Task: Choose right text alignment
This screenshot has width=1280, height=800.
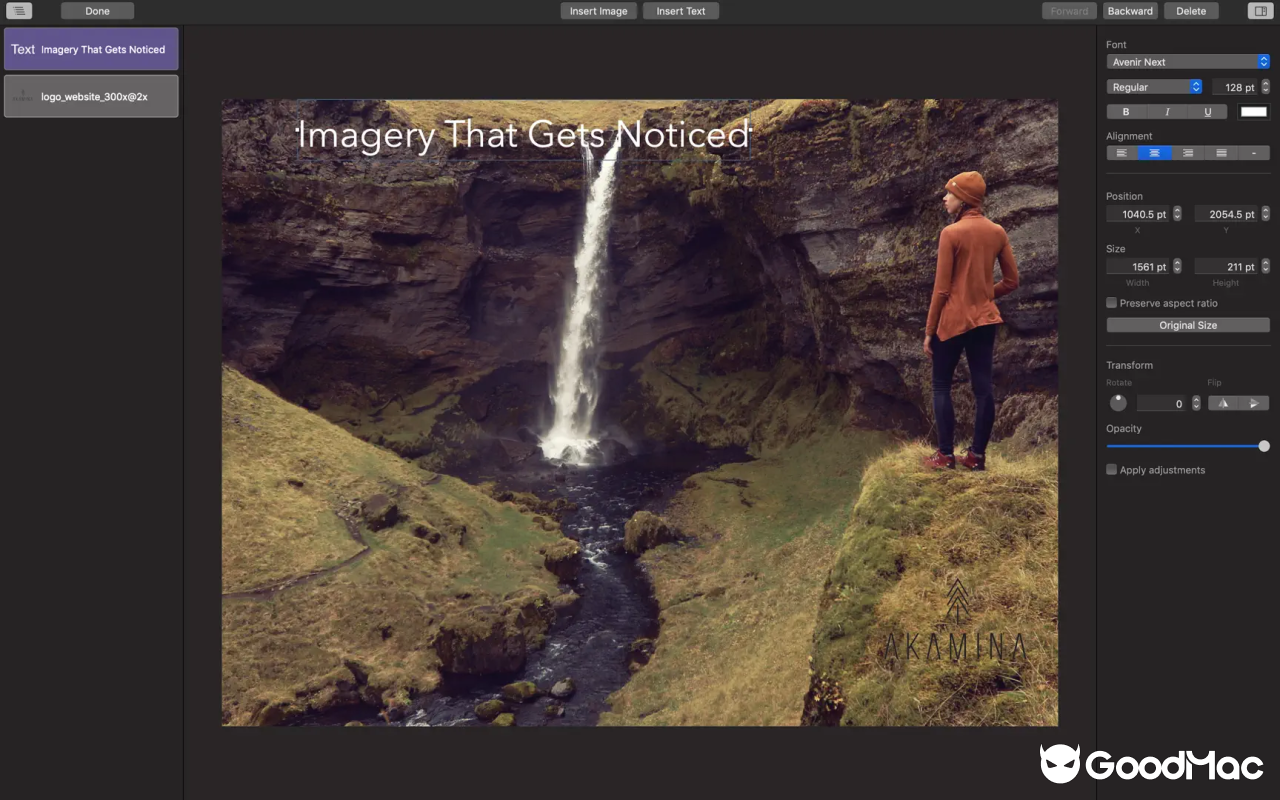Action: coord(1187,153)
